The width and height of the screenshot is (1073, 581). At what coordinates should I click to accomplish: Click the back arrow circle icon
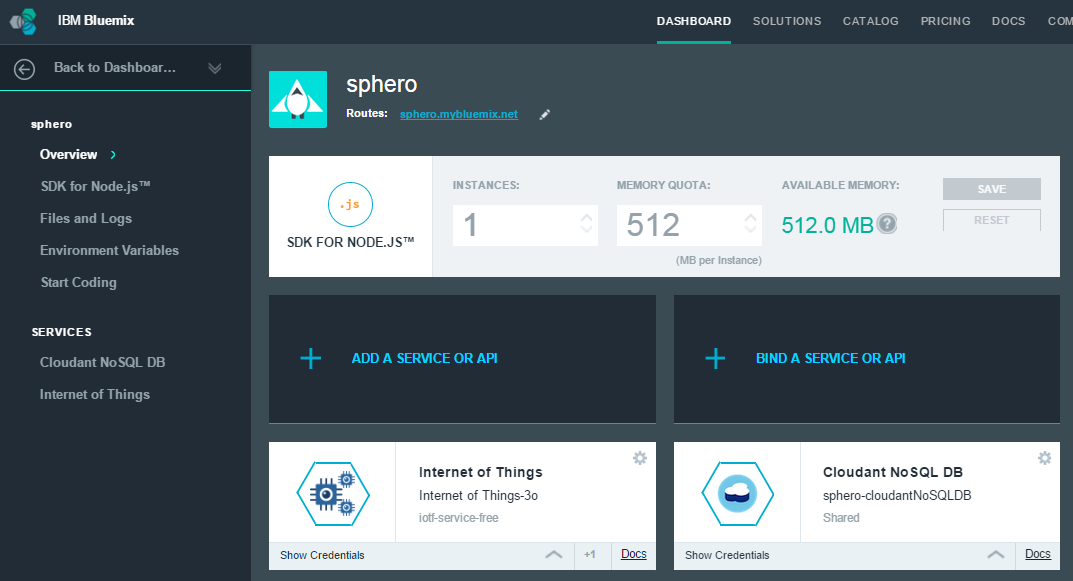(x=25, y=69)
